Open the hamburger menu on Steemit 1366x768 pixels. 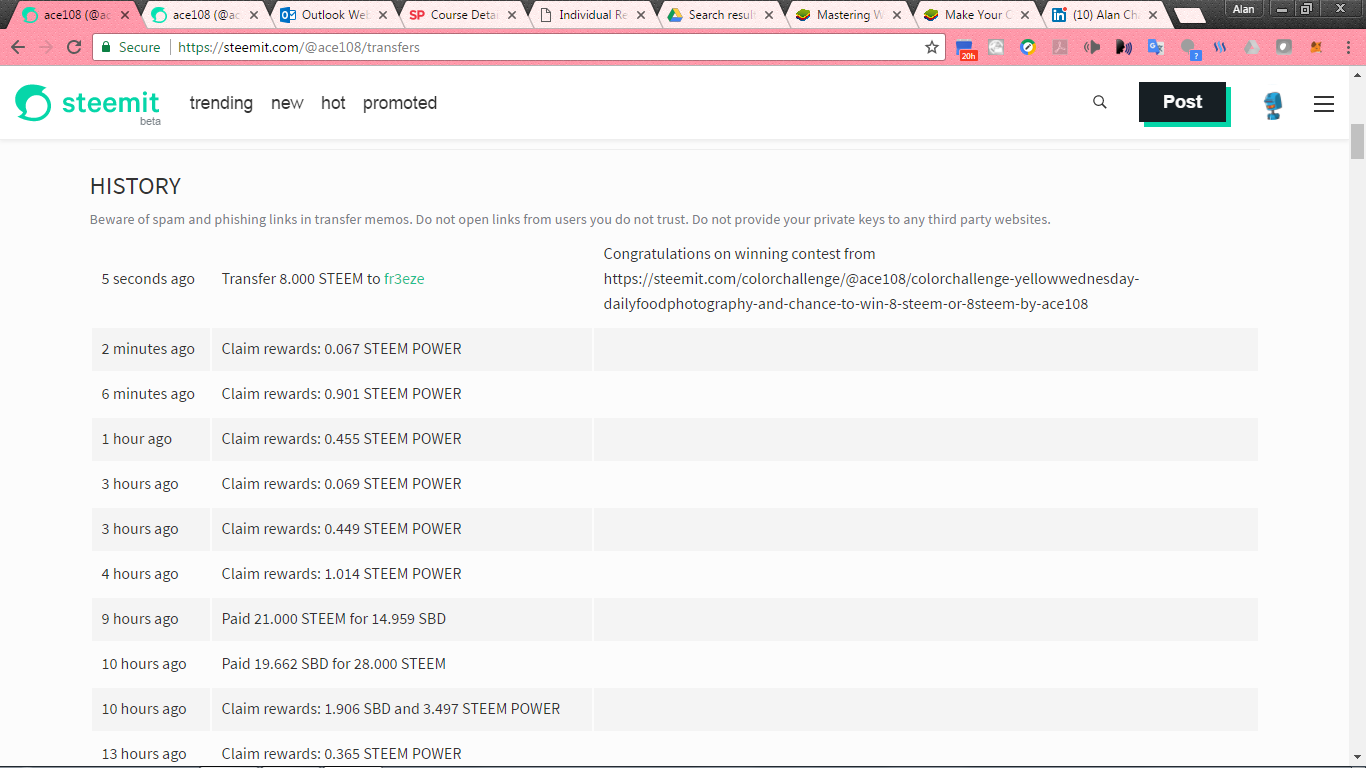1324,104
